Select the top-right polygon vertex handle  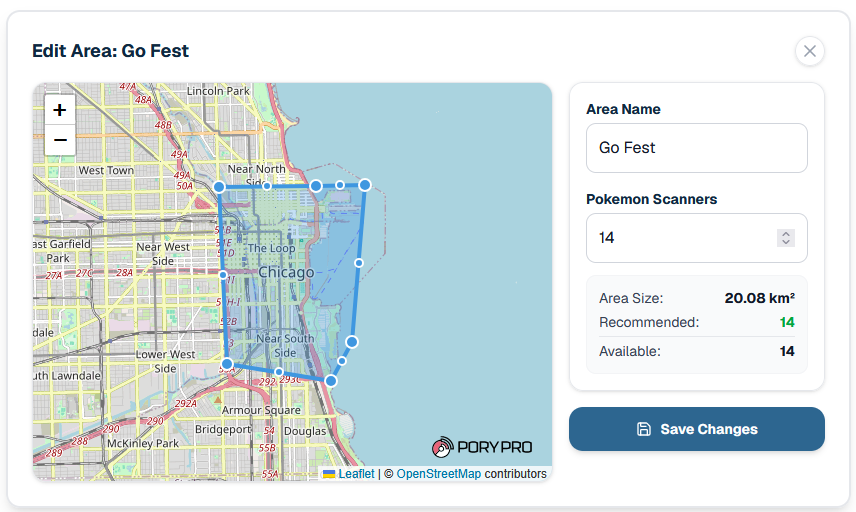365,185
